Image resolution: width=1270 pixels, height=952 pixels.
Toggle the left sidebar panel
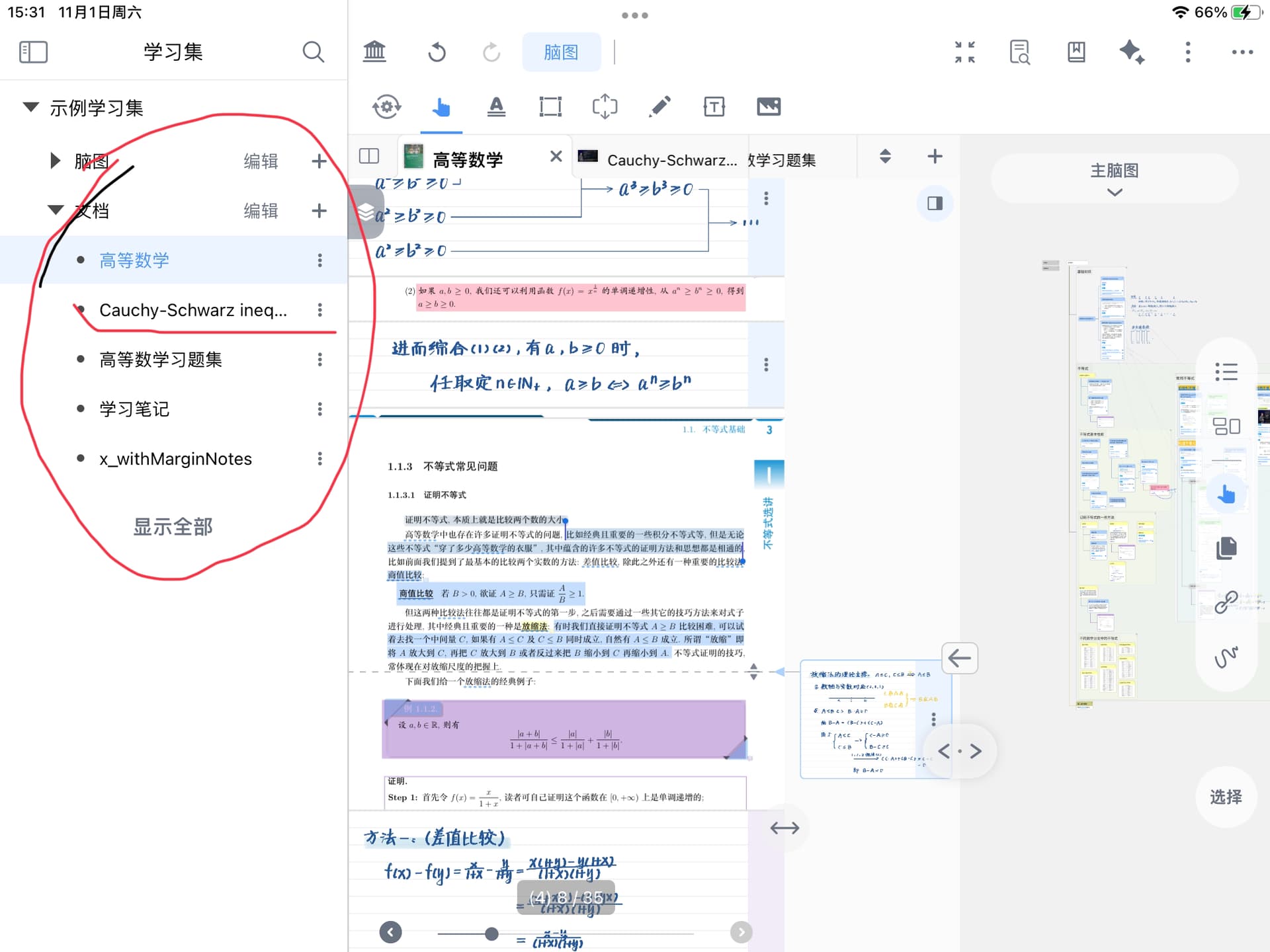coord(33,52)
